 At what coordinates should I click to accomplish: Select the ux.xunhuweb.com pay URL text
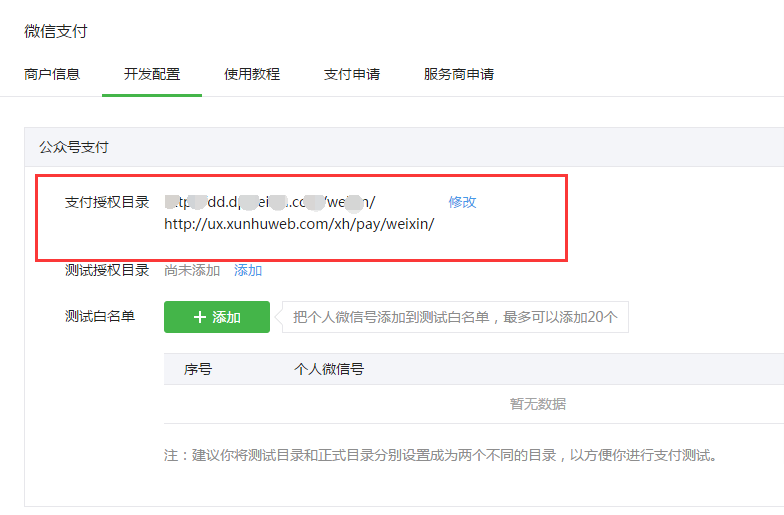[x=299, y=224]
